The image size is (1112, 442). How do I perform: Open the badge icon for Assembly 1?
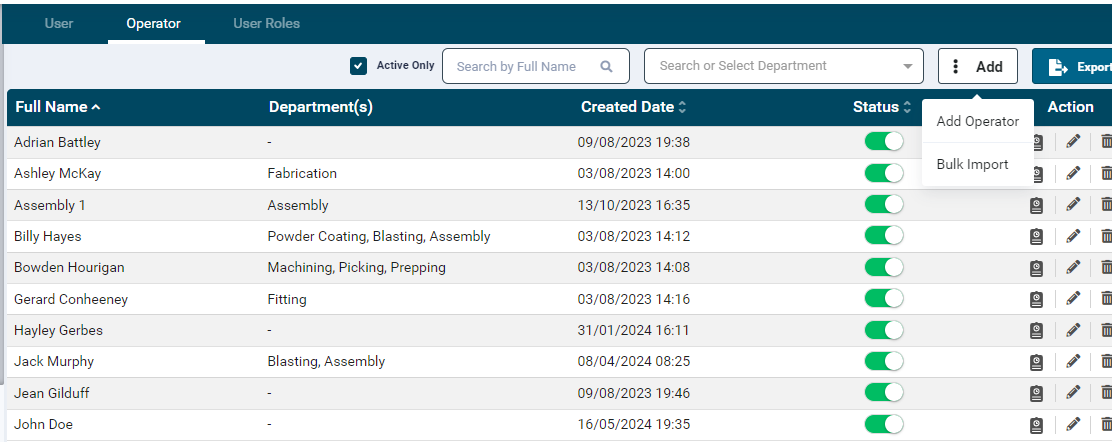pyautogui.click(x=1037, y=205)
